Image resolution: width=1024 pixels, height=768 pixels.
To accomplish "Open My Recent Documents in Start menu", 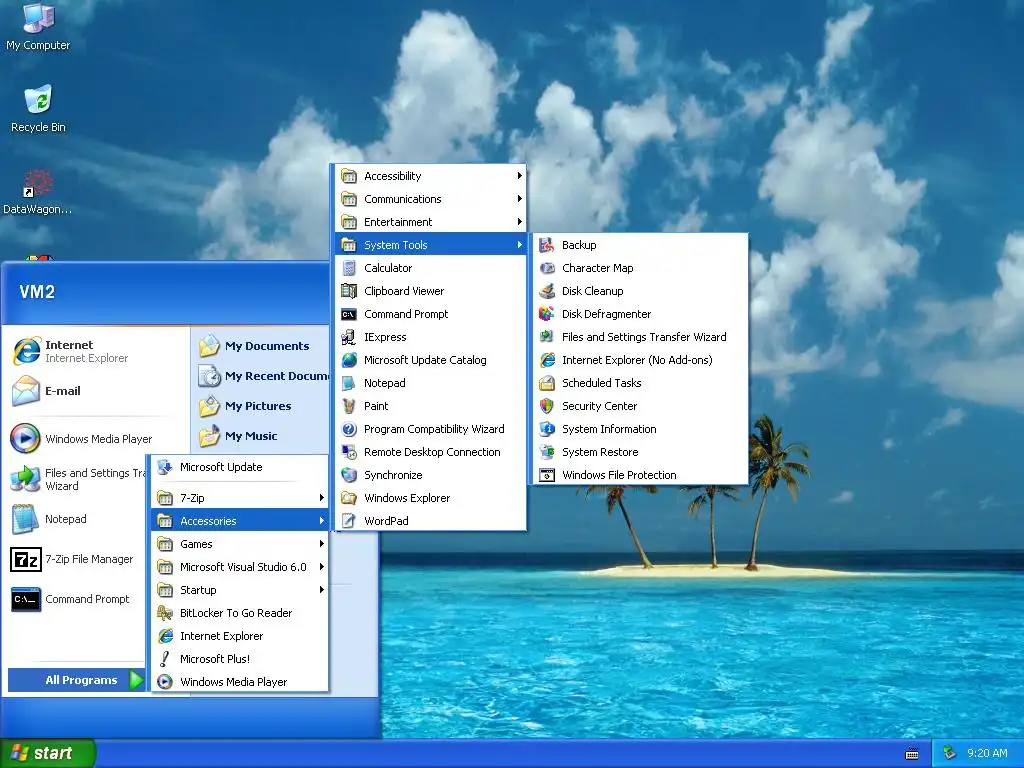I will [263, 376].
